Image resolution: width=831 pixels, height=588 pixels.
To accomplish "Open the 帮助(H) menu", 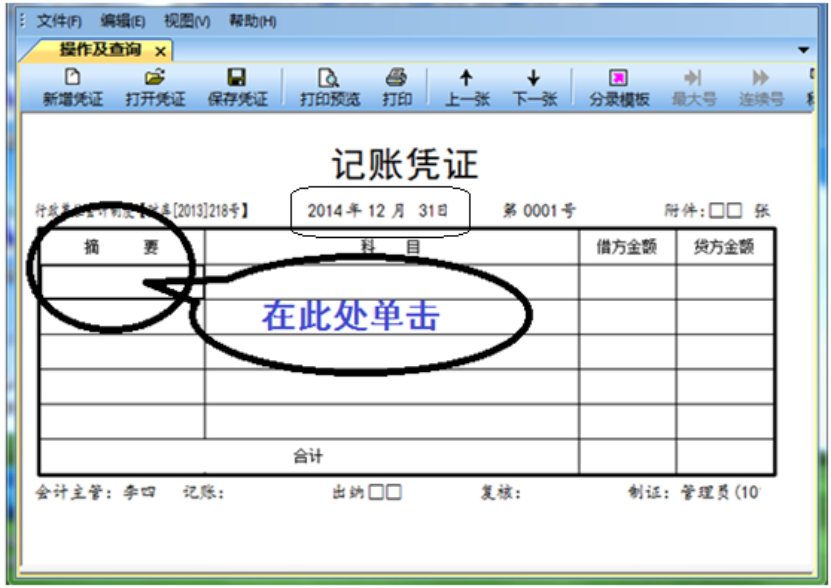I will pos(252,21).
